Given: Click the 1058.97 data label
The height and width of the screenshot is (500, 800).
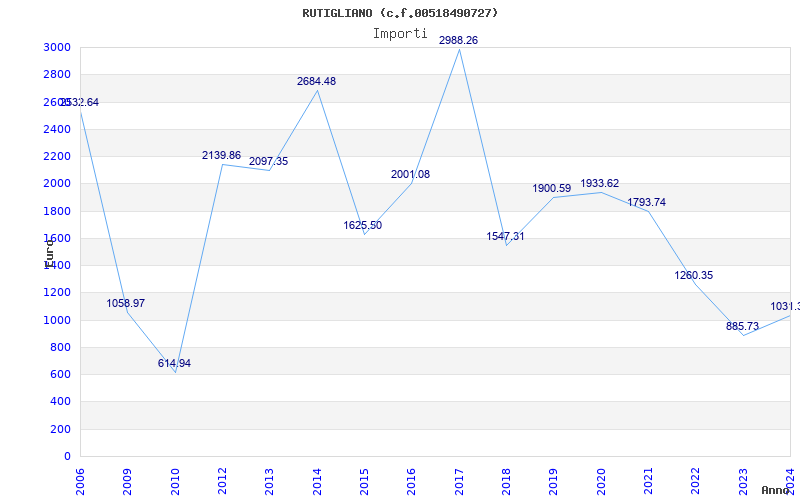Looking at the screenshot, I should [126, 304].
